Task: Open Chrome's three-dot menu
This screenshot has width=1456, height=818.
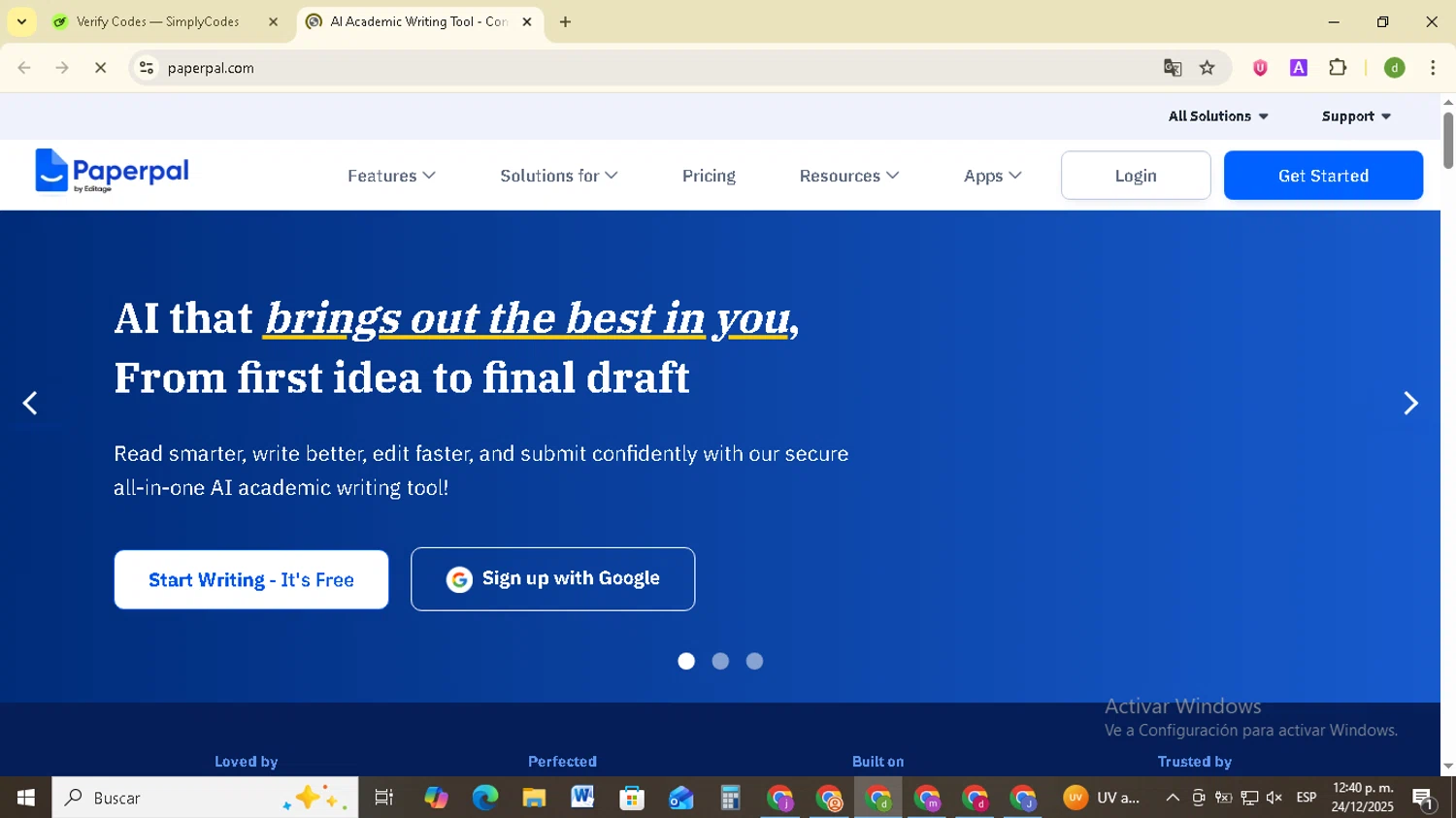Action: pos(1433,68)
